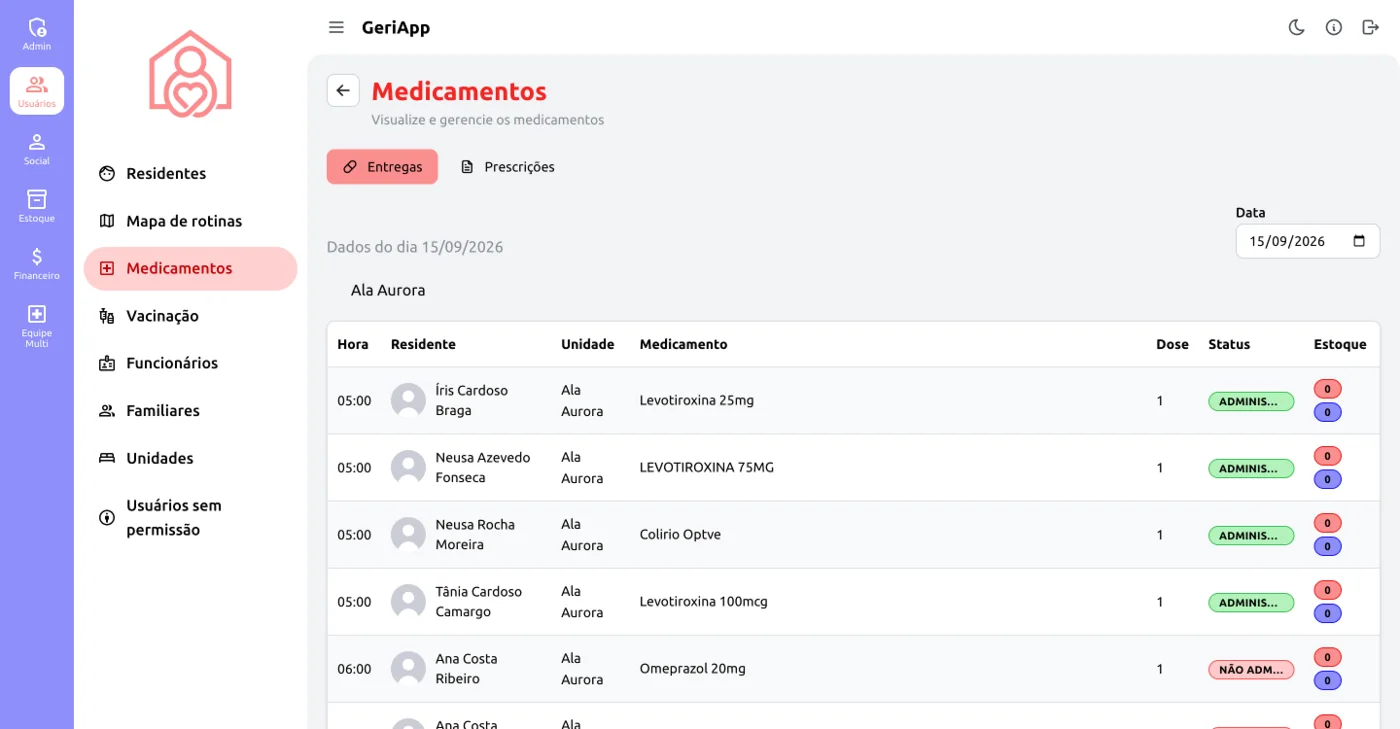Click Íris Cardoso Braga's avatar
This screenshot has width=1400, height=729.
(408, 401)
